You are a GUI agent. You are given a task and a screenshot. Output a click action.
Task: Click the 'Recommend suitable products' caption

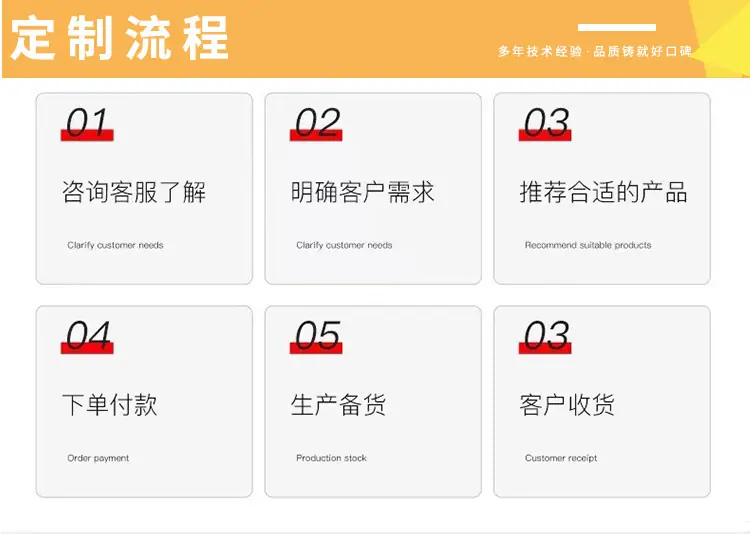pos(588,245)
